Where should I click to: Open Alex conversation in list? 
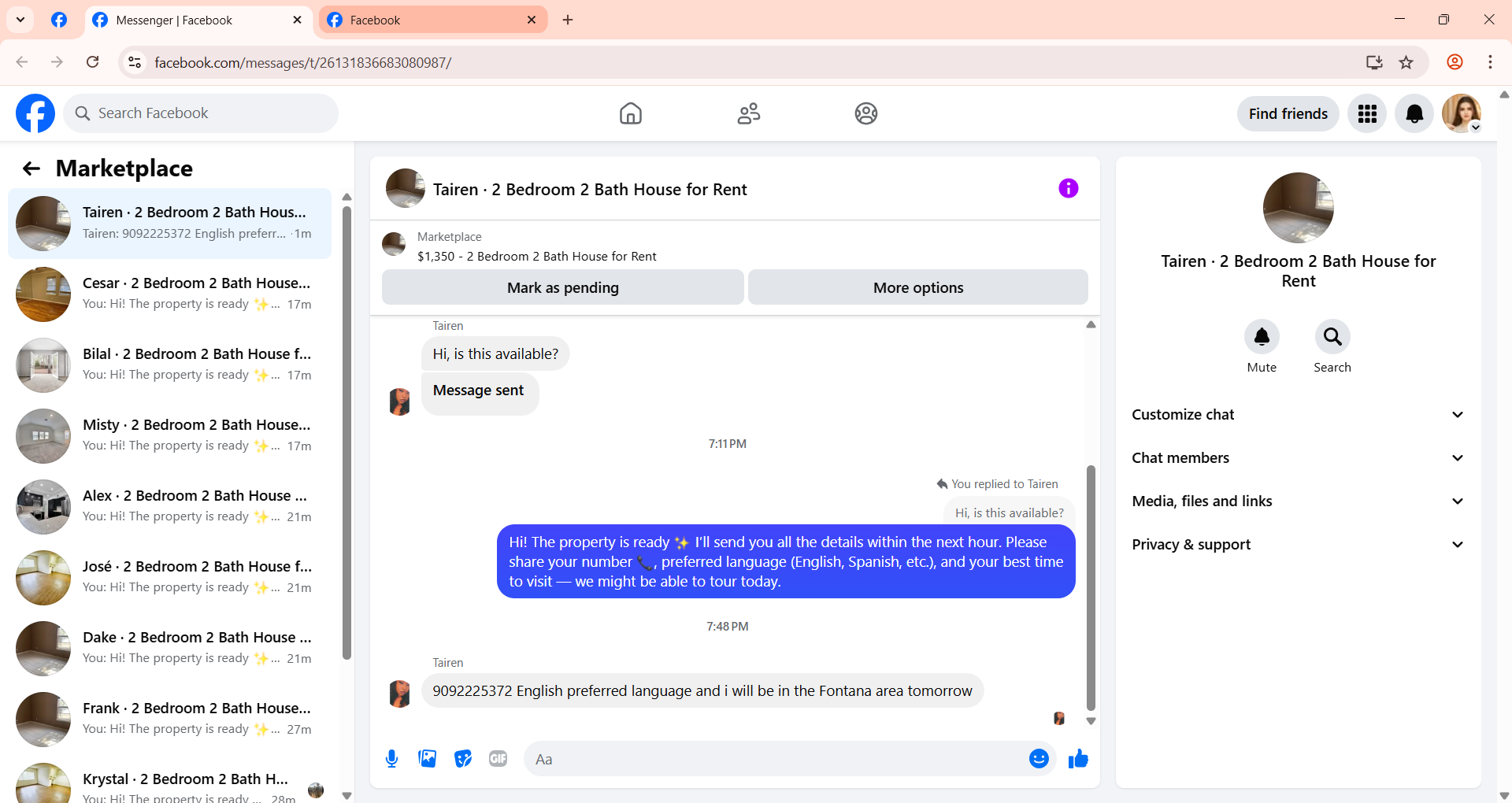[x=169, y=507]
